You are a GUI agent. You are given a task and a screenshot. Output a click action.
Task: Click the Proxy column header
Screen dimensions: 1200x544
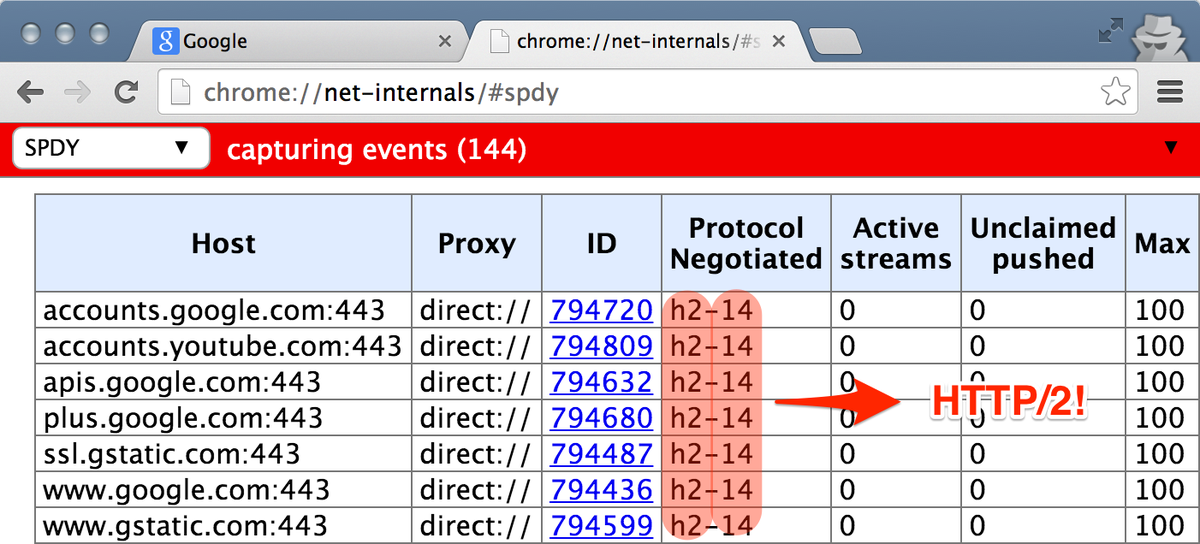click(477, 243)
